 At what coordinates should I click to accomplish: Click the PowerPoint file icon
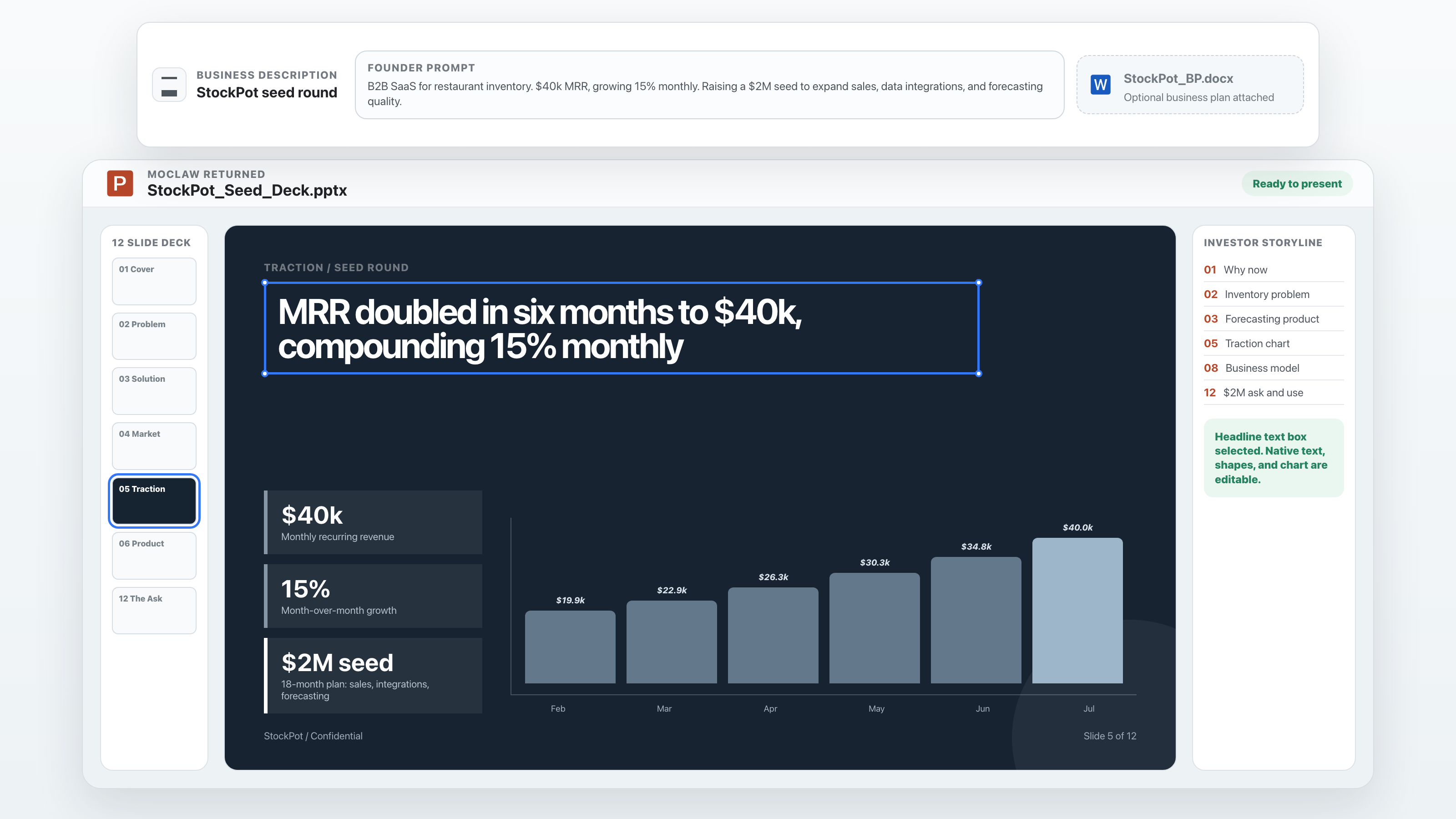point(120,183)
